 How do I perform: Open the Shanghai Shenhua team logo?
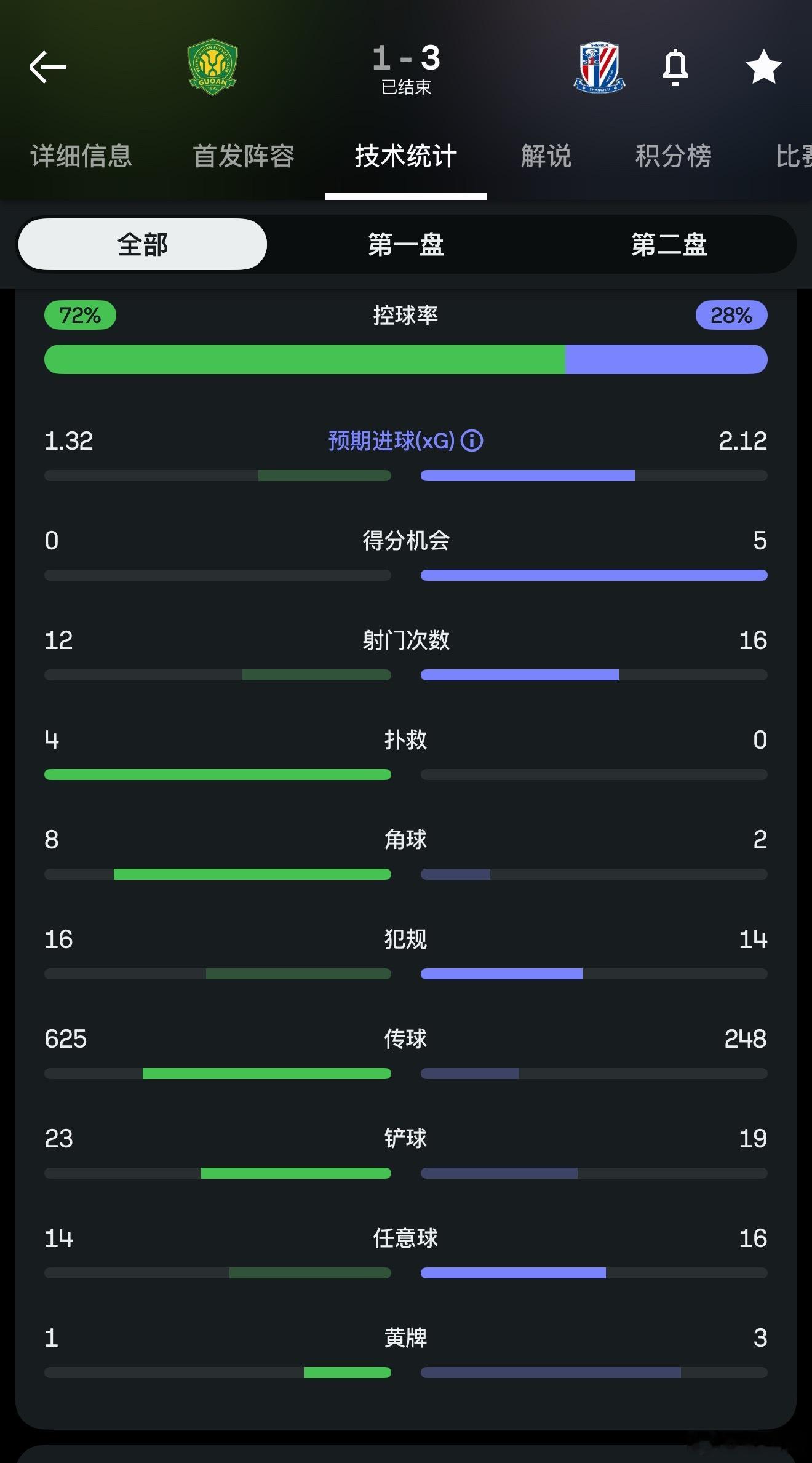coord(599,67)
